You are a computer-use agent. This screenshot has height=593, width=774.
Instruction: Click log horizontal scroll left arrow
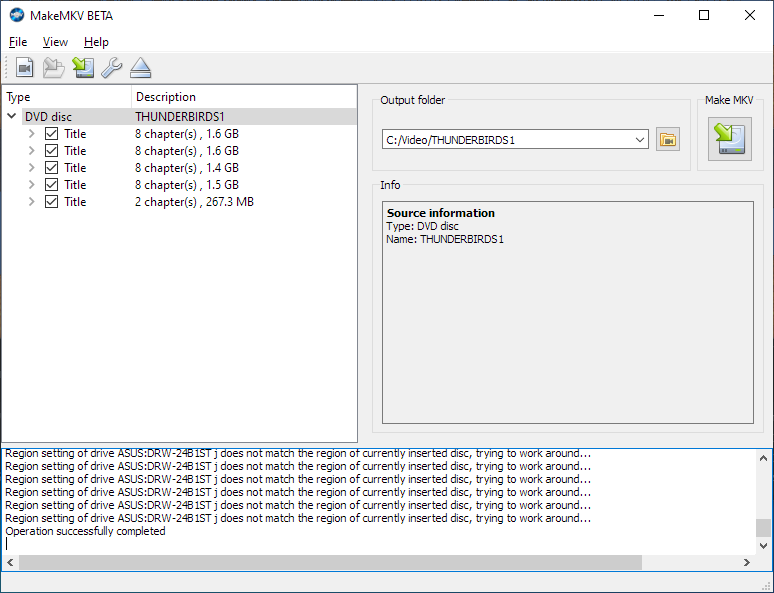click(x=10, y=562)
